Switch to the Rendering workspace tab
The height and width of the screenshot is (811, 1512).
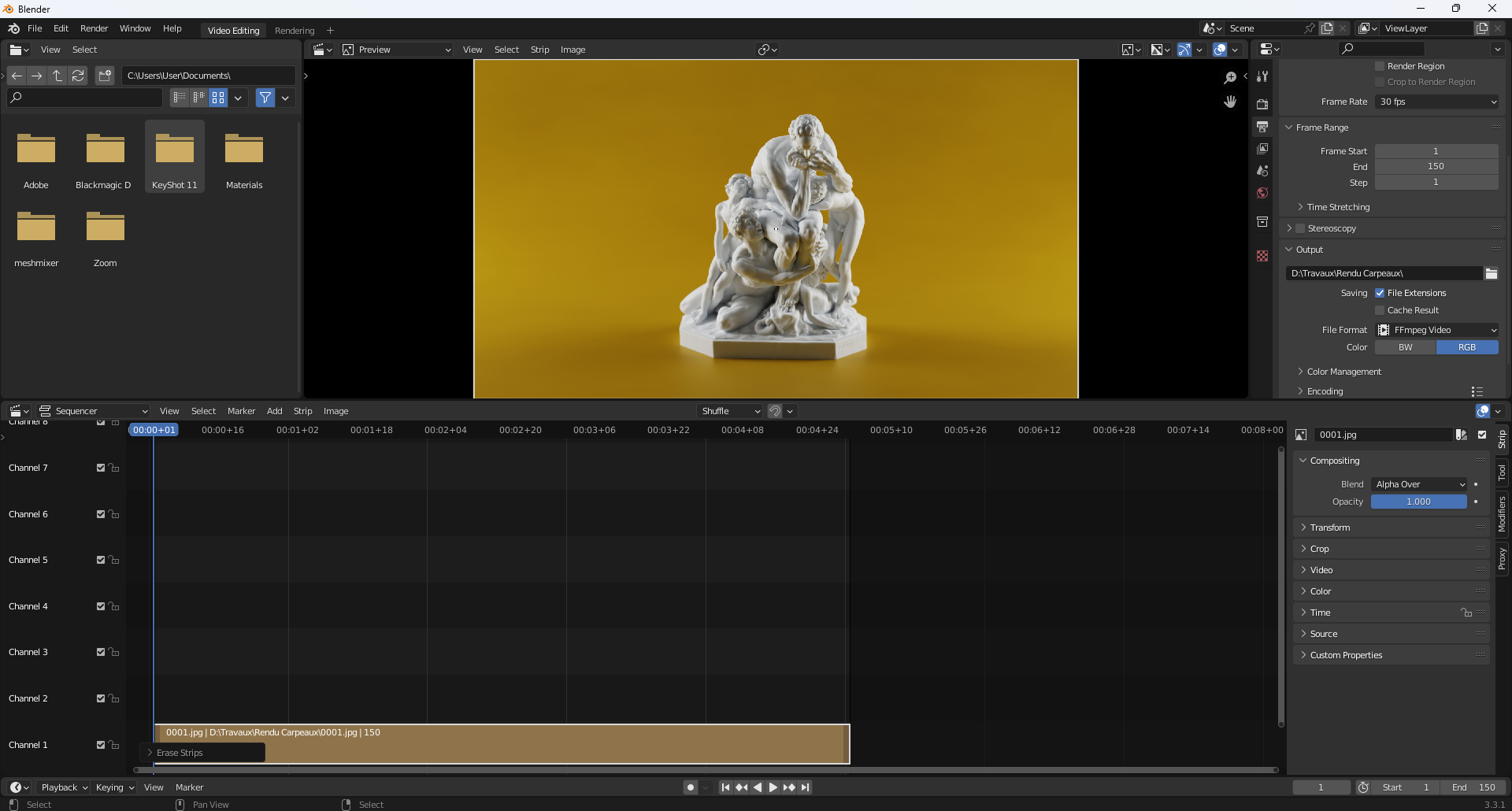click(294, 30)
